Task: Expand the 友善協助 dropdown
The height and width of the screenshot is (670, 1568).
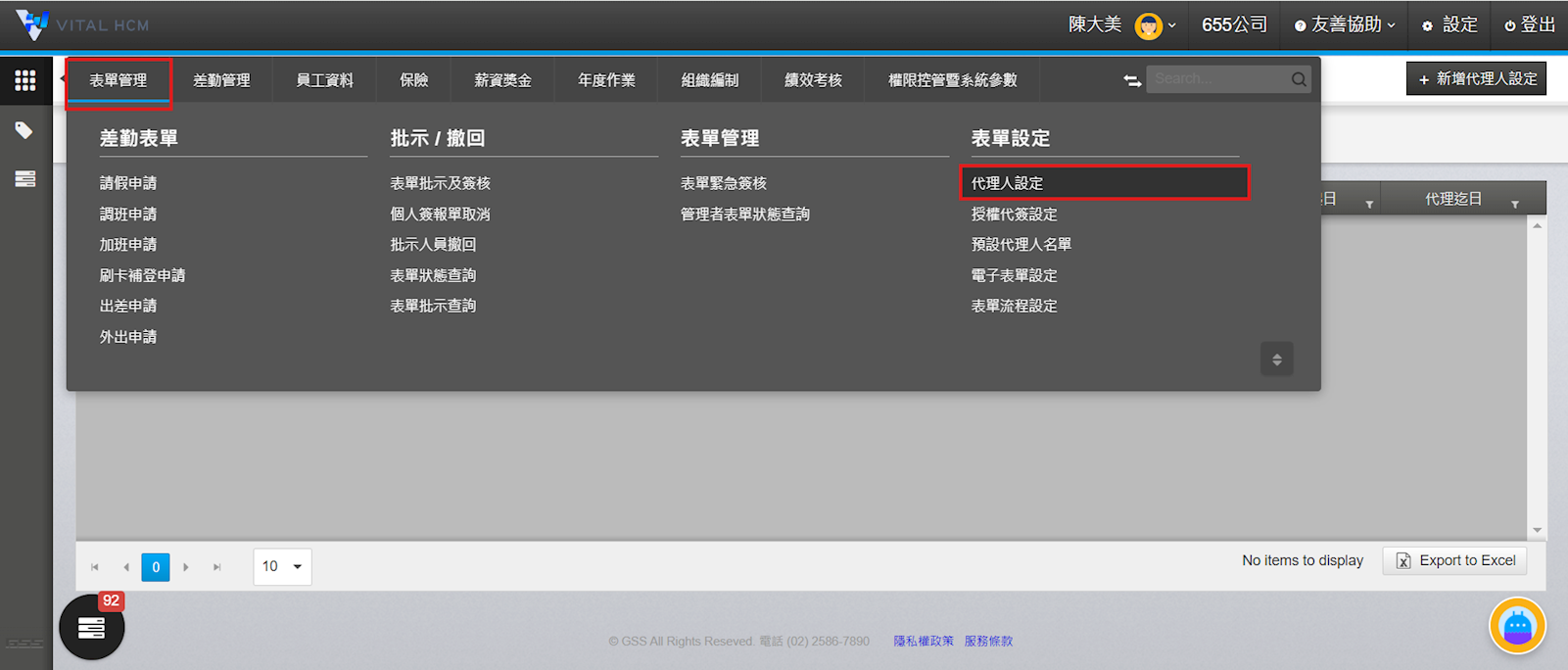Action: (1345, 25)
